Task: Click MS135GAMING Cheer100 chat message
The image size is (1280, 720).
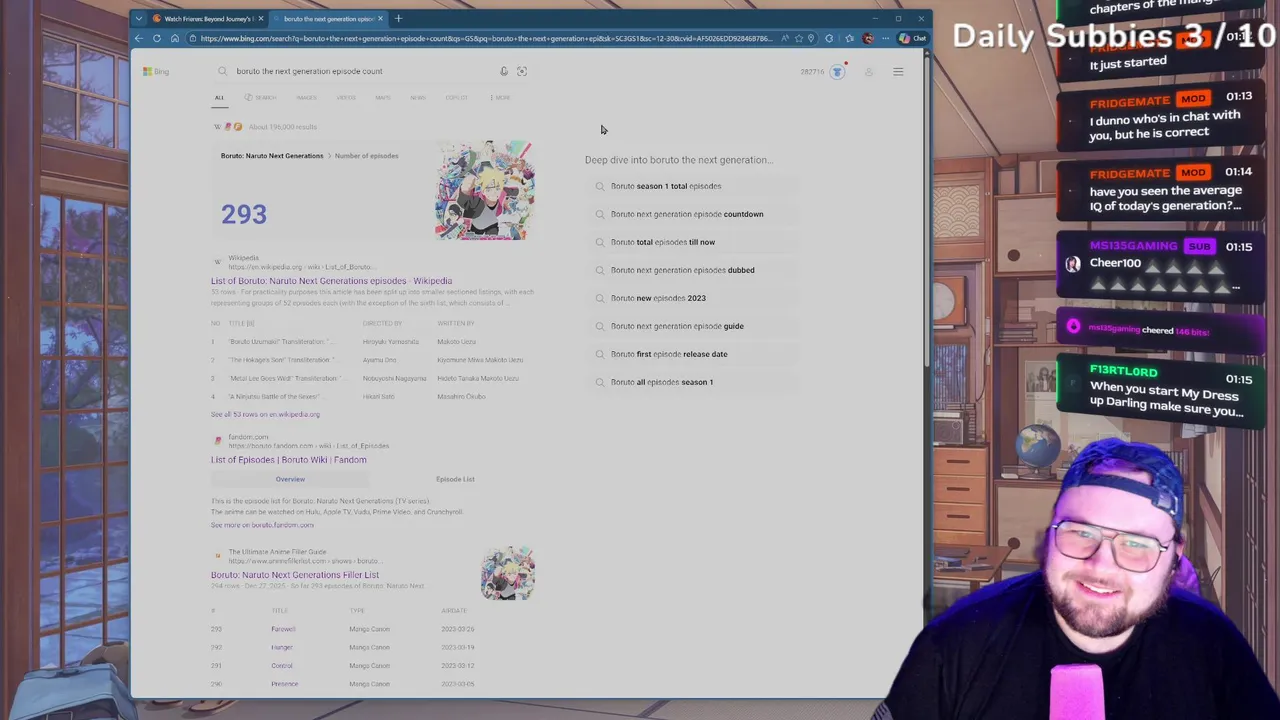Action: coord(1160,264)
